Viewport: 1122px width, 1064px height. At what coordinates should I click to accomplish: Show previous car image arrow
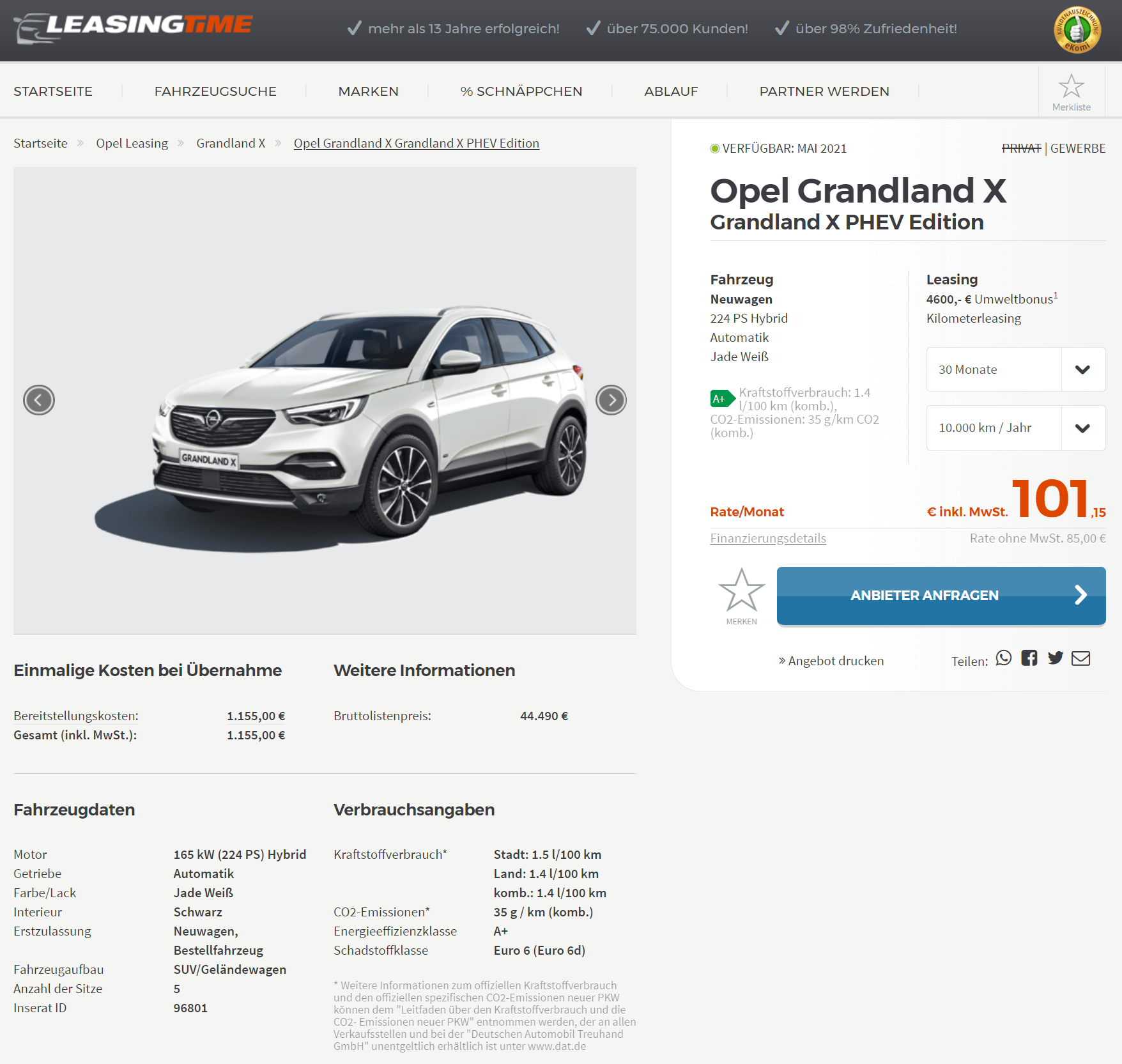pos(39,401)
